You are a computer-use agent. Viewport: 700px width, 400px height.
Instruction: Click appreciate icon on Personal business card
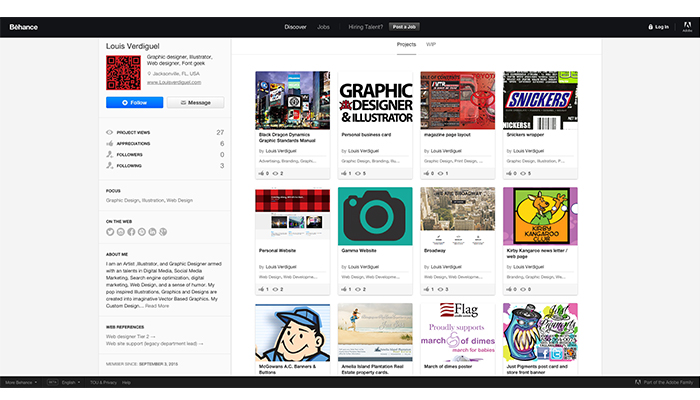344,173
